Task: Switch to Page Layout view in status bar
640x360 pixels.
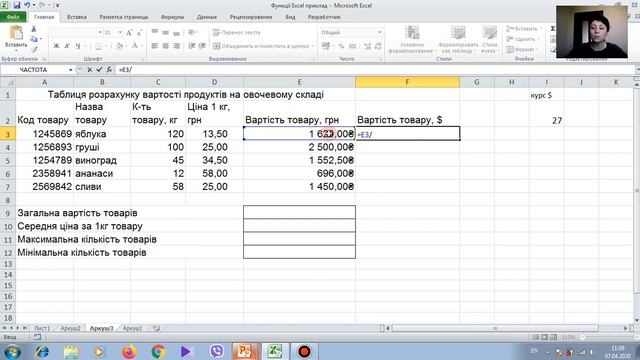Action: tap(544, 337)
